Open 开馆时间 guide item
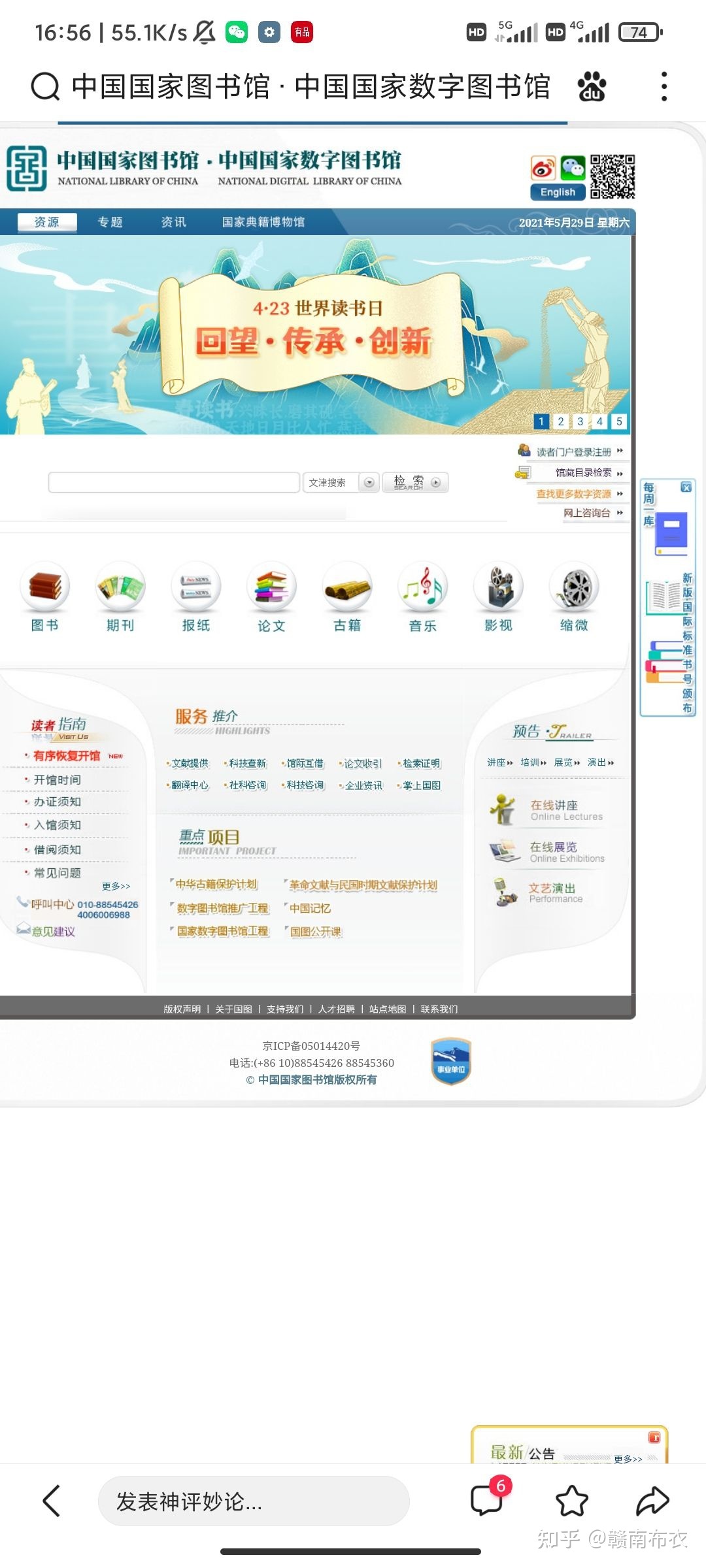Viewport: 706px width, 1568px height. (58, 780)
